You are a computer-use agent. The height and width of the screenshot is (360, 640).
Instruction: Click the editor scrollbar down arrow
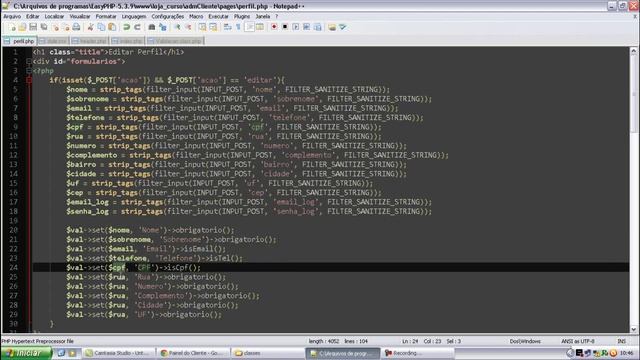[x=633, y=329]
